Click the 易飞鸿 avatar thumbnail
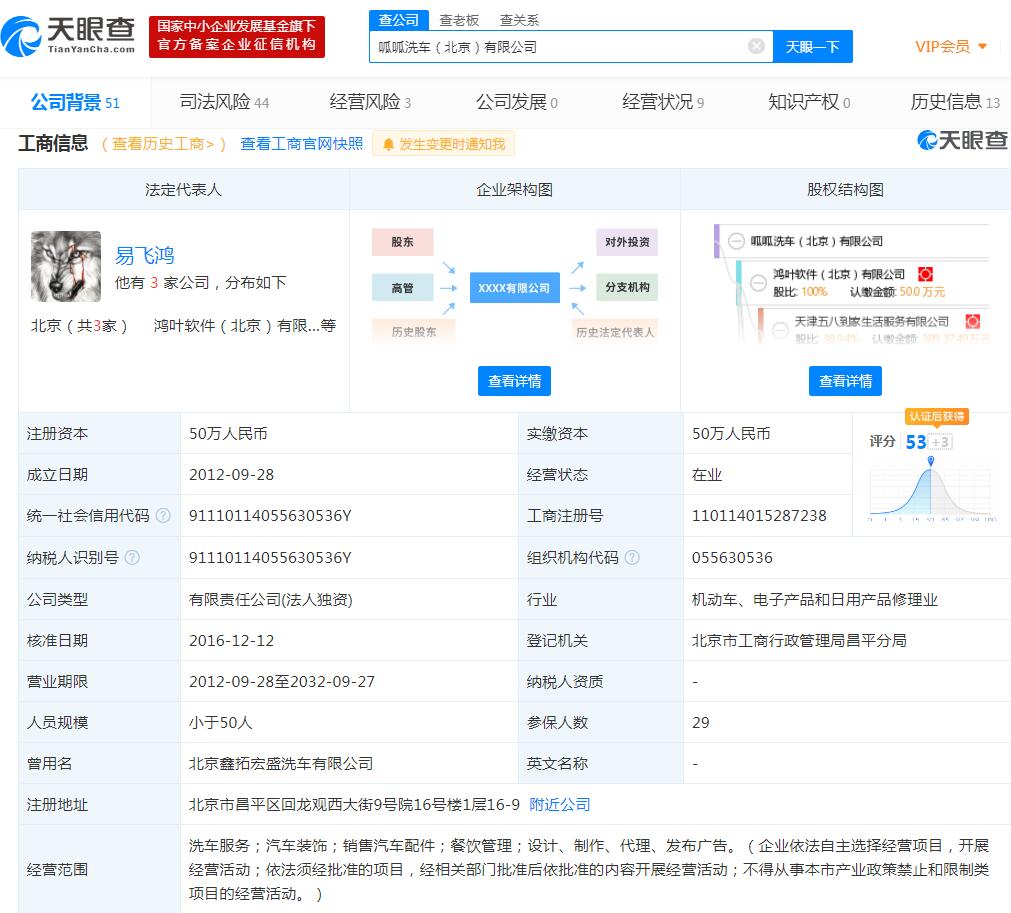 coord(66,267)
